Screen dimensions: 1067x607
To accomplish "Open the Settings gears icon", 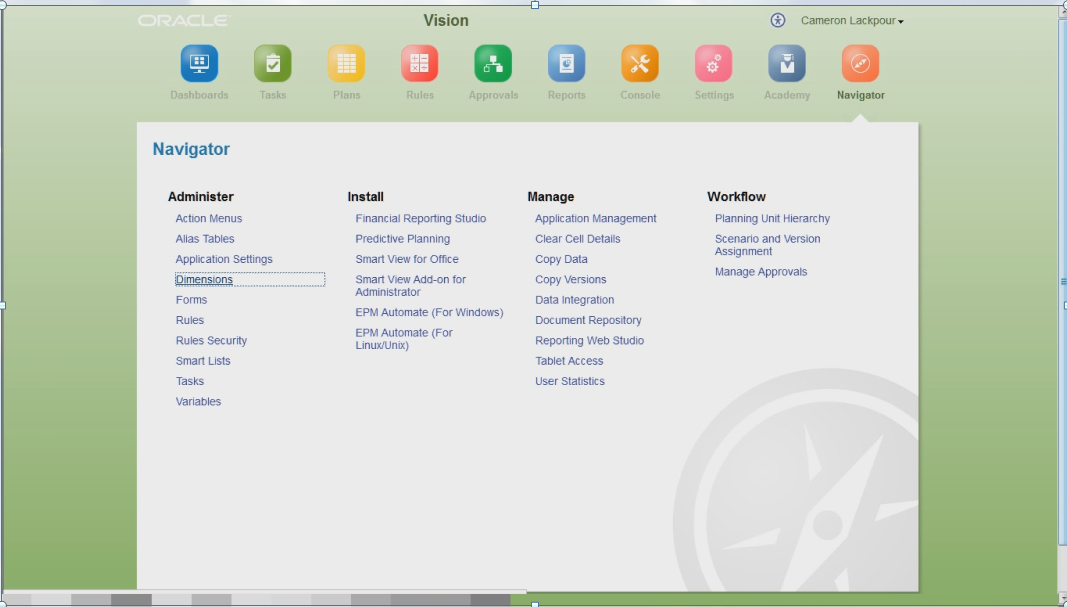I will pos(714,63).
